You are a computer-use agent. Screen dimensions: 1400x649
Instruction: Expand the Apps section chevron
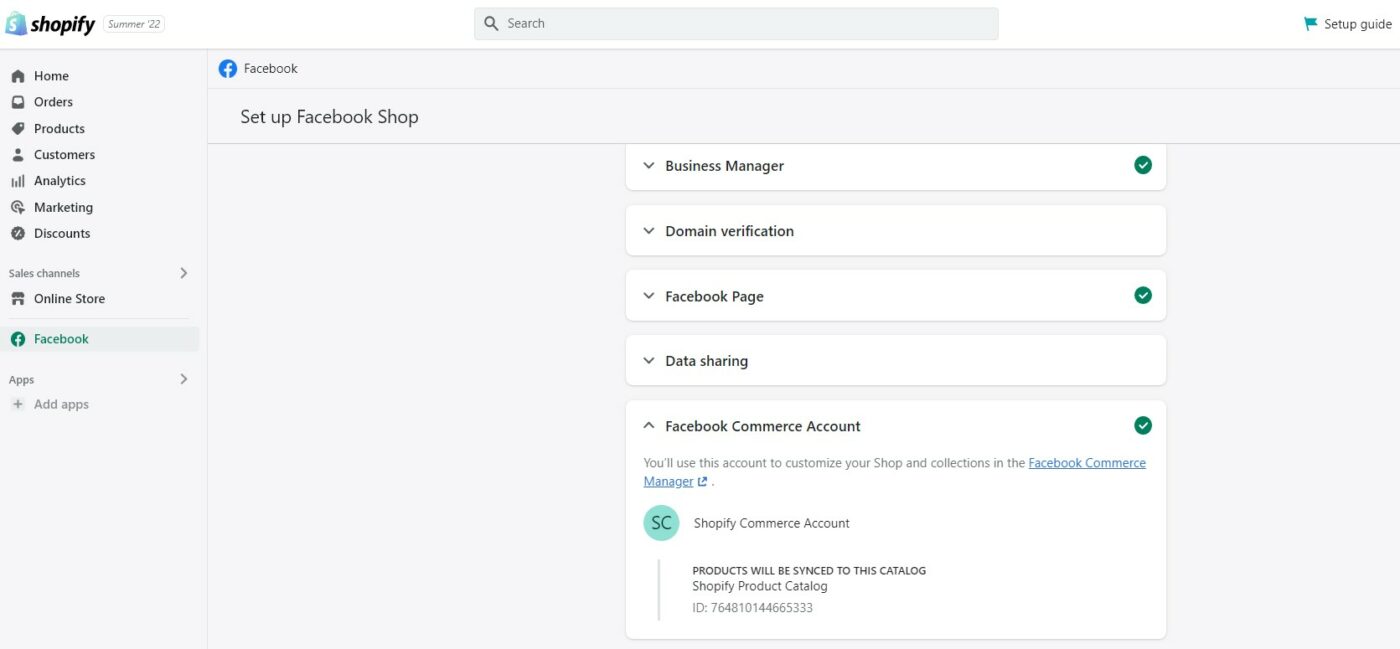[x=184, y=379]
